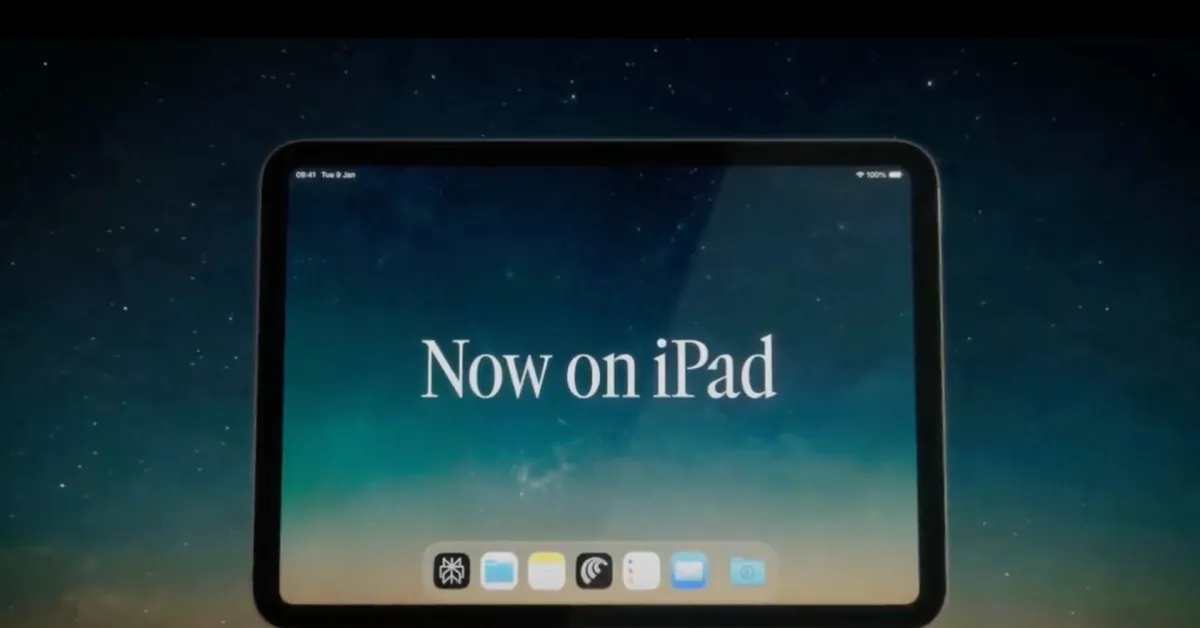The image size is (1200, 628).
Task: Open the Files app from the dock
Action: [497, 568]
